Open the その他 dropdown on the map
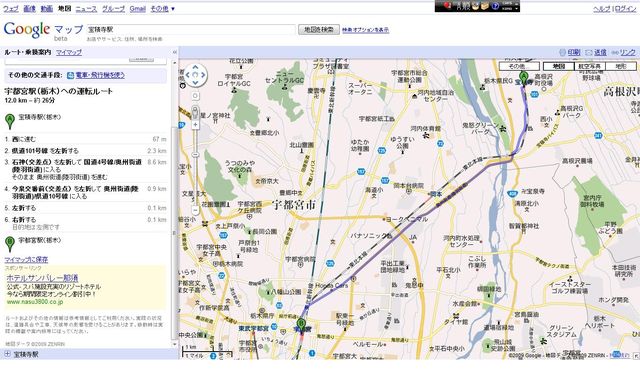640x390 pixels. click(519, 66)
